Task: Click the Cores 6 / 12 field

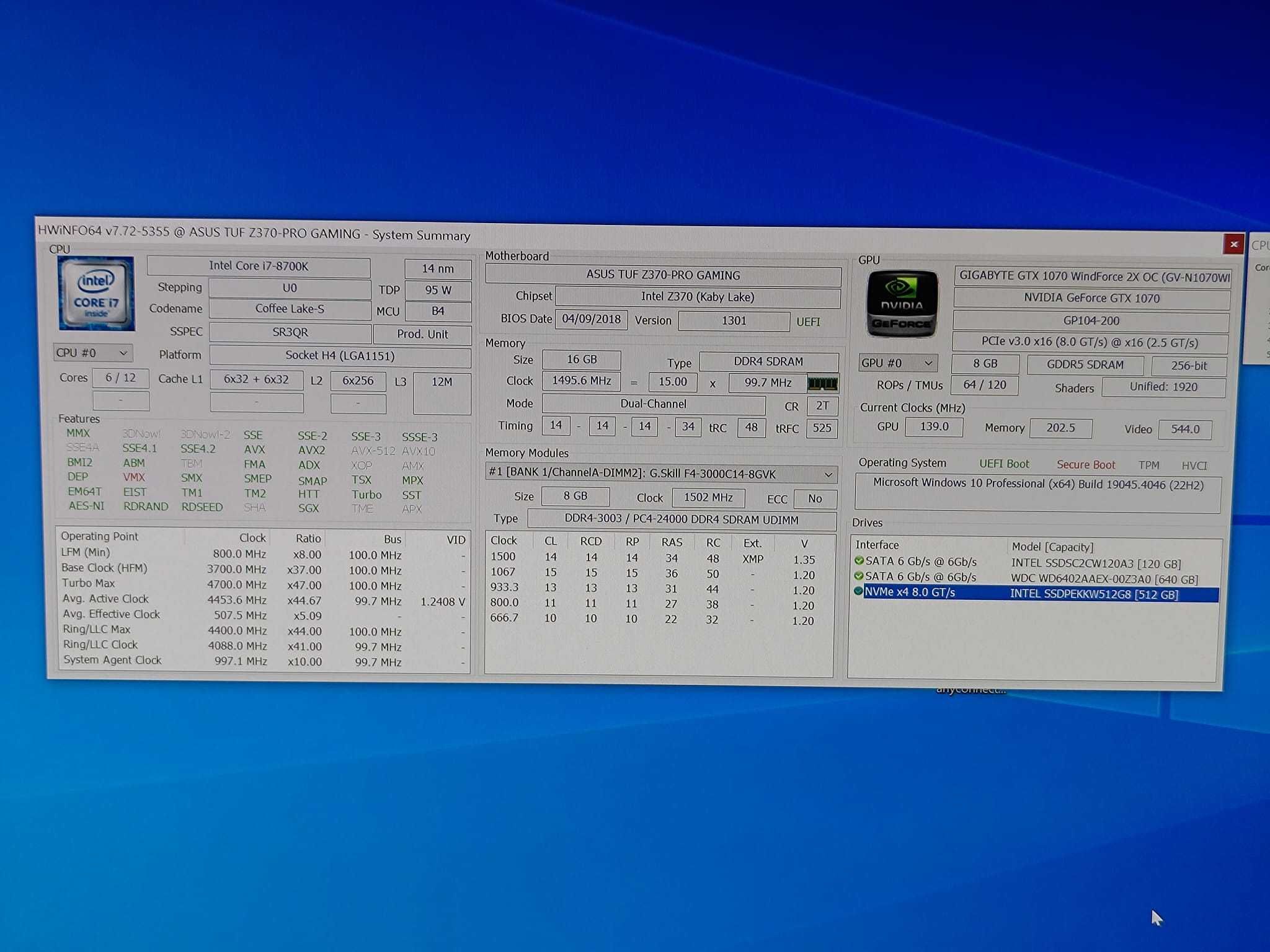Action: coord(121,378)
